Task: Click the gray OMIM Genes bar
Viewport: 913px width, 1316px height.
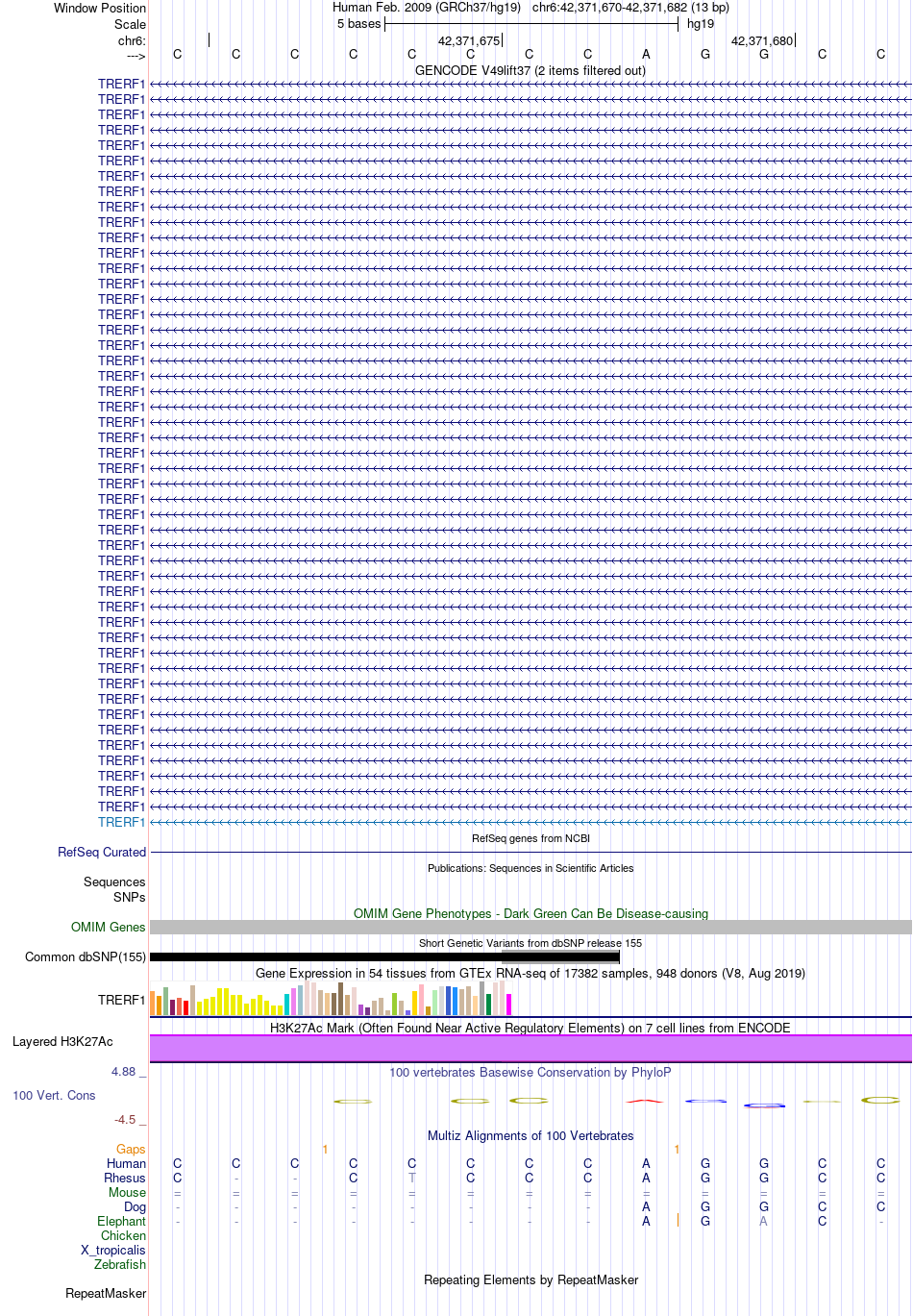Action: click(x=531, y=927)
